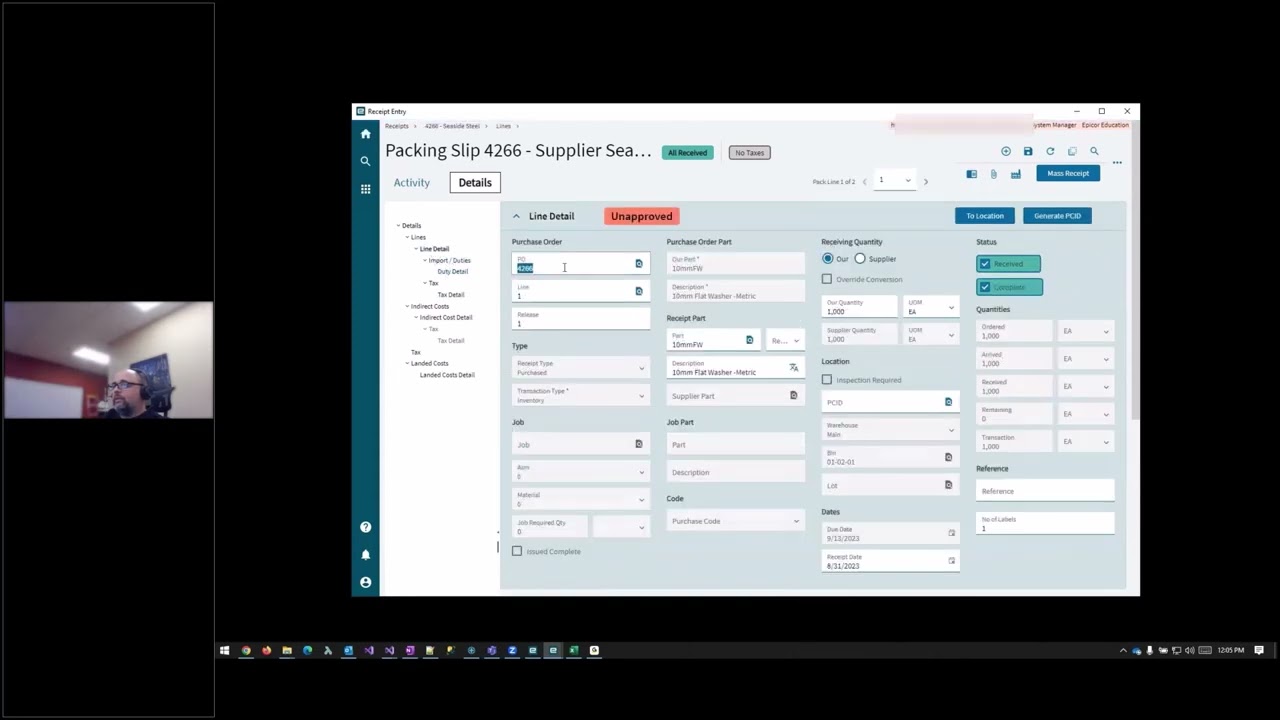
Task: Open Google Chrome from the taskbar
Action: tap(246, 651)
